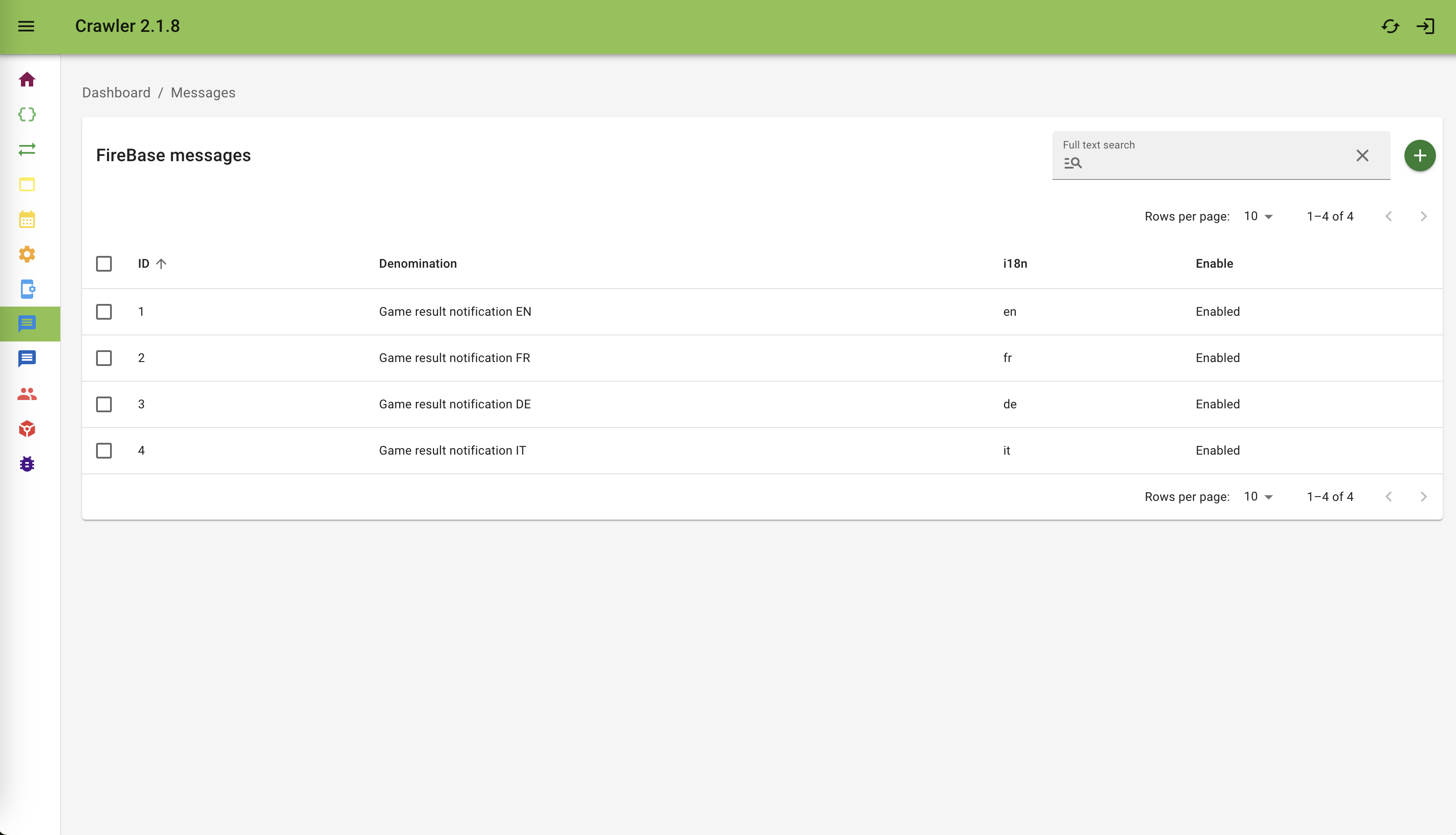This screenshot has height=835, width=1456.
Task: Open the bottom Rows per page dropdown
Action: pos(1258,497)
